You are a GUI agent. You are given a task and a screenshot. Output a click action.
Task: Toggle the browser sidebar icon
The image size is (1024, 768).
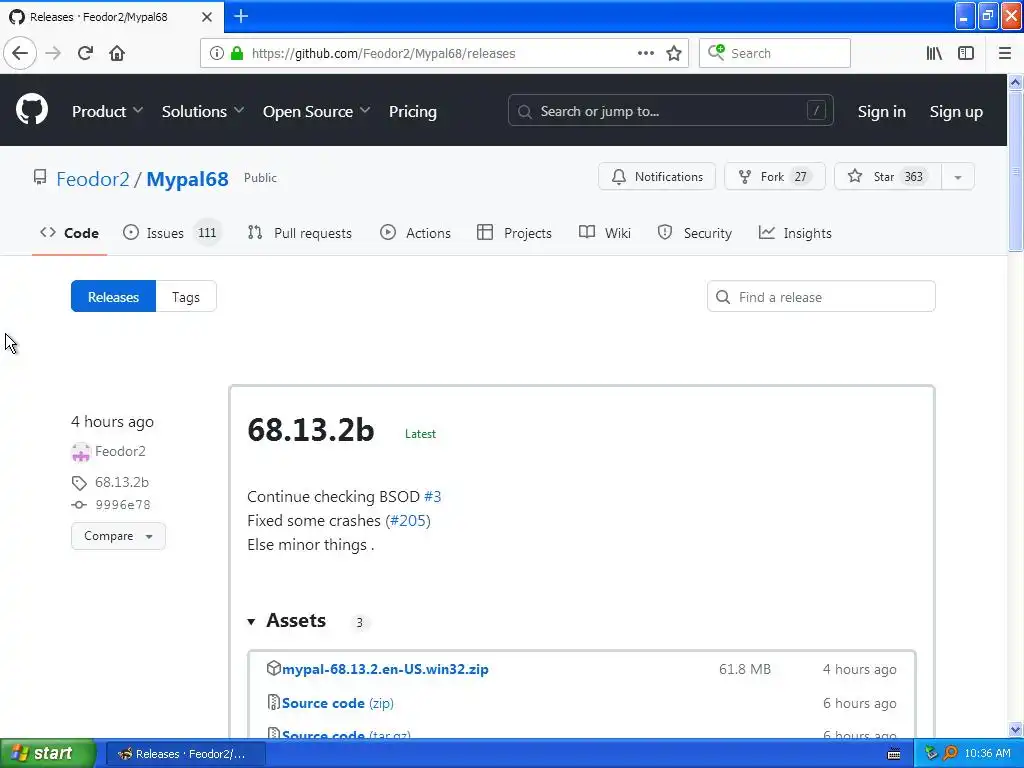coord(966,53)
